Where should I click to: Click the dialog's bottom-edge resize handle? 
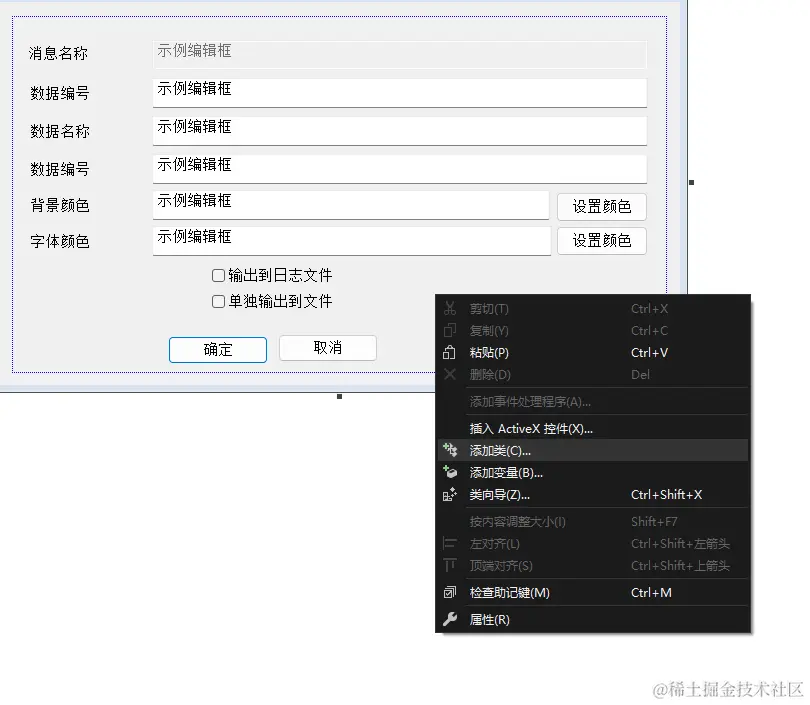click(x=339, y=397)
